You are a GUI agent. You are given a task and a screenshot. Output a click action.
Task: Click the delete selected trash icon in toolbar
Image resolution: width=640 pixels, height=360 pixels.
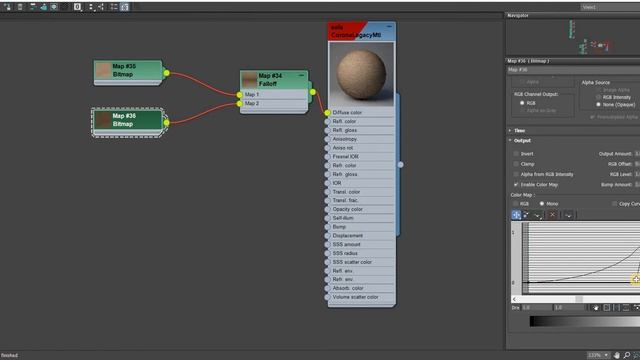[20, 7]
